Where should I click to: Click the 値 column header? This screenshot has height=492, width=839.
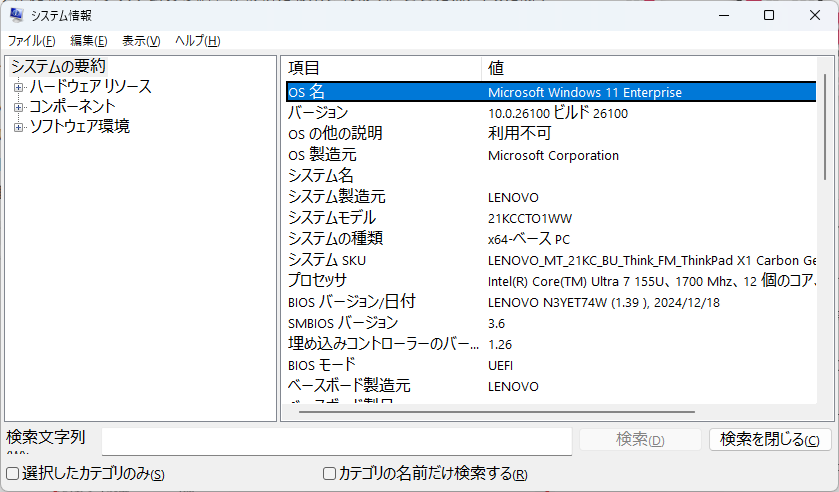(649, 68)
